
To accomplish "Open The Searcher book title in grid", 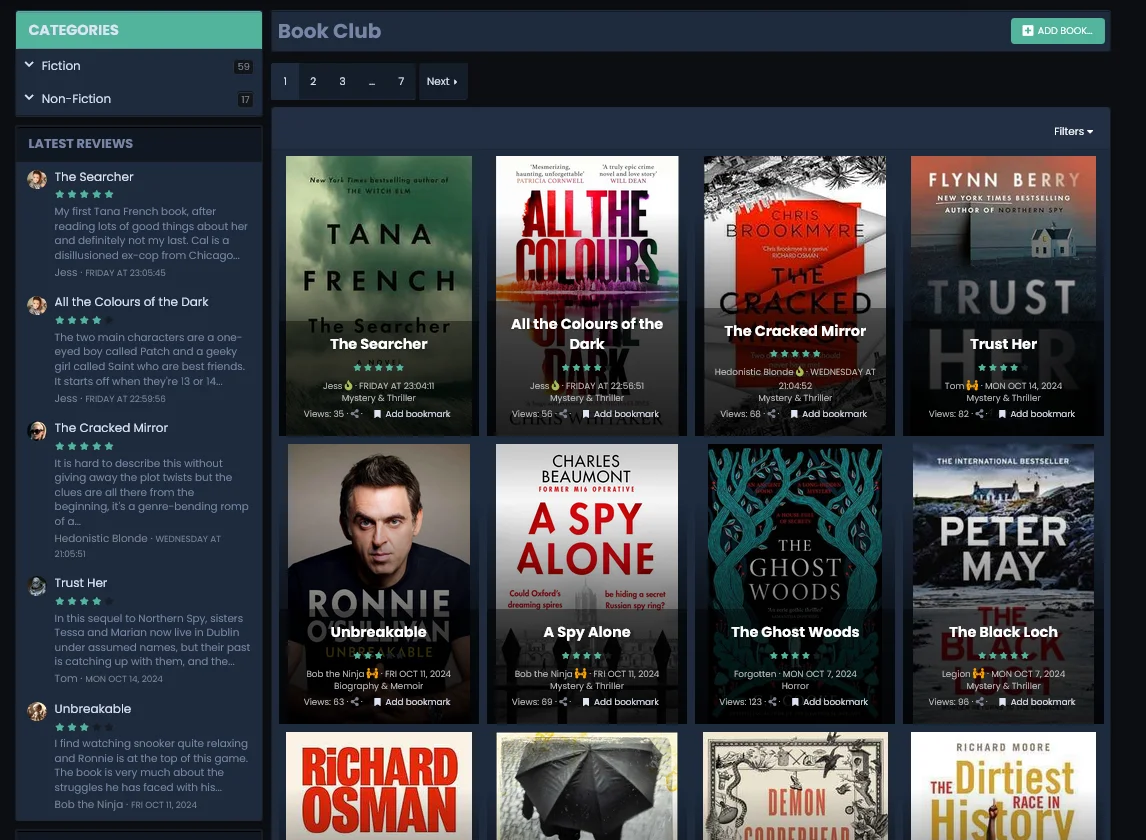I will (379, 344).
